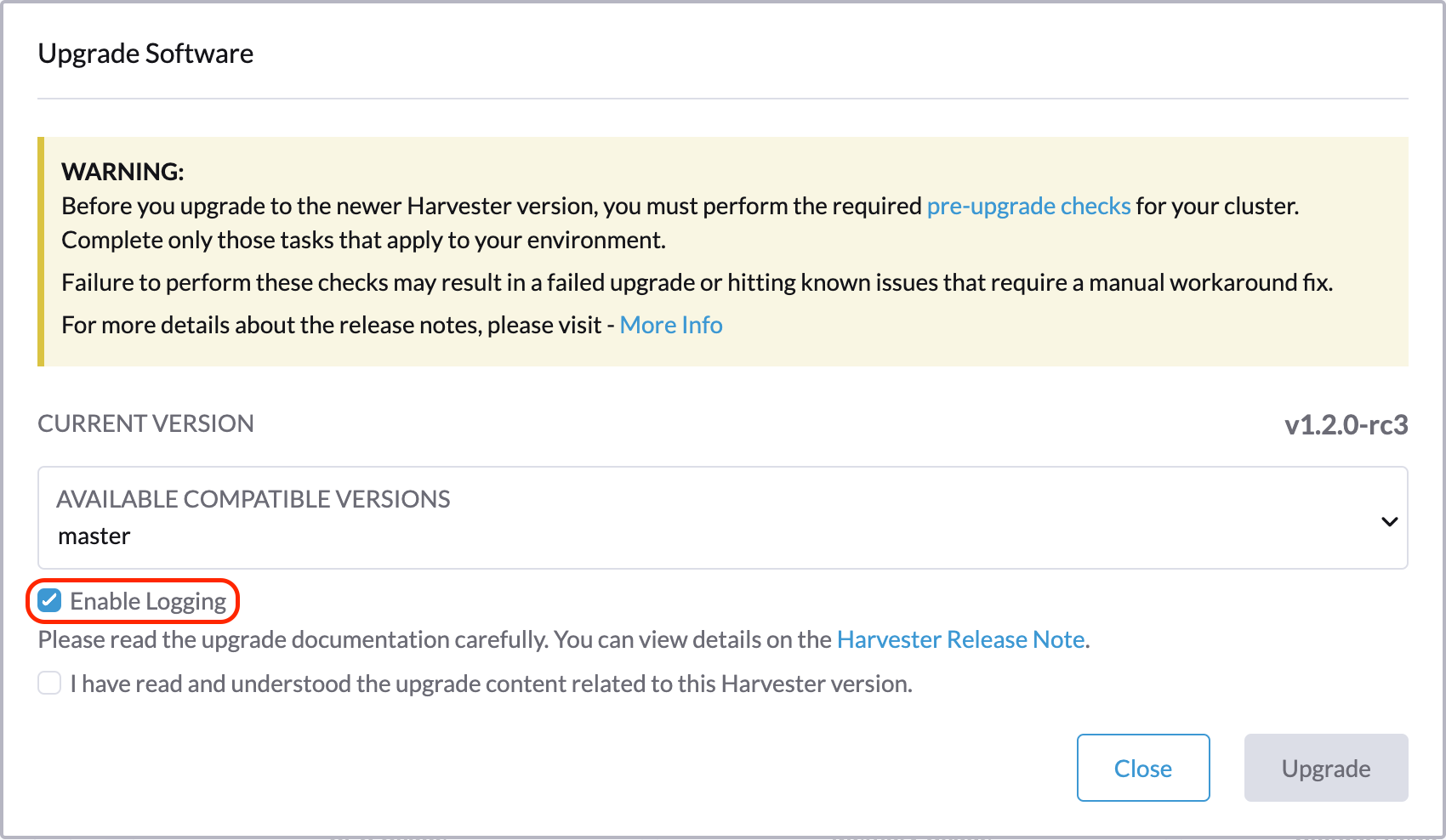Click the "CURRENT VERSION" label
Image resolution: width=1446 pixels, height=840 pixels.
[145, 423]
